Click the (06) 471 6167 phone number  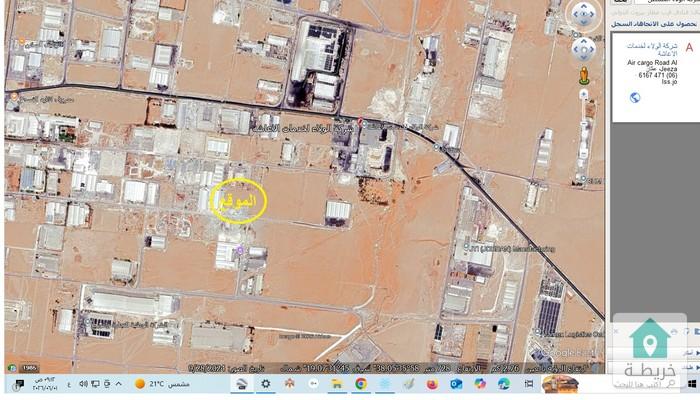[658, 75]
